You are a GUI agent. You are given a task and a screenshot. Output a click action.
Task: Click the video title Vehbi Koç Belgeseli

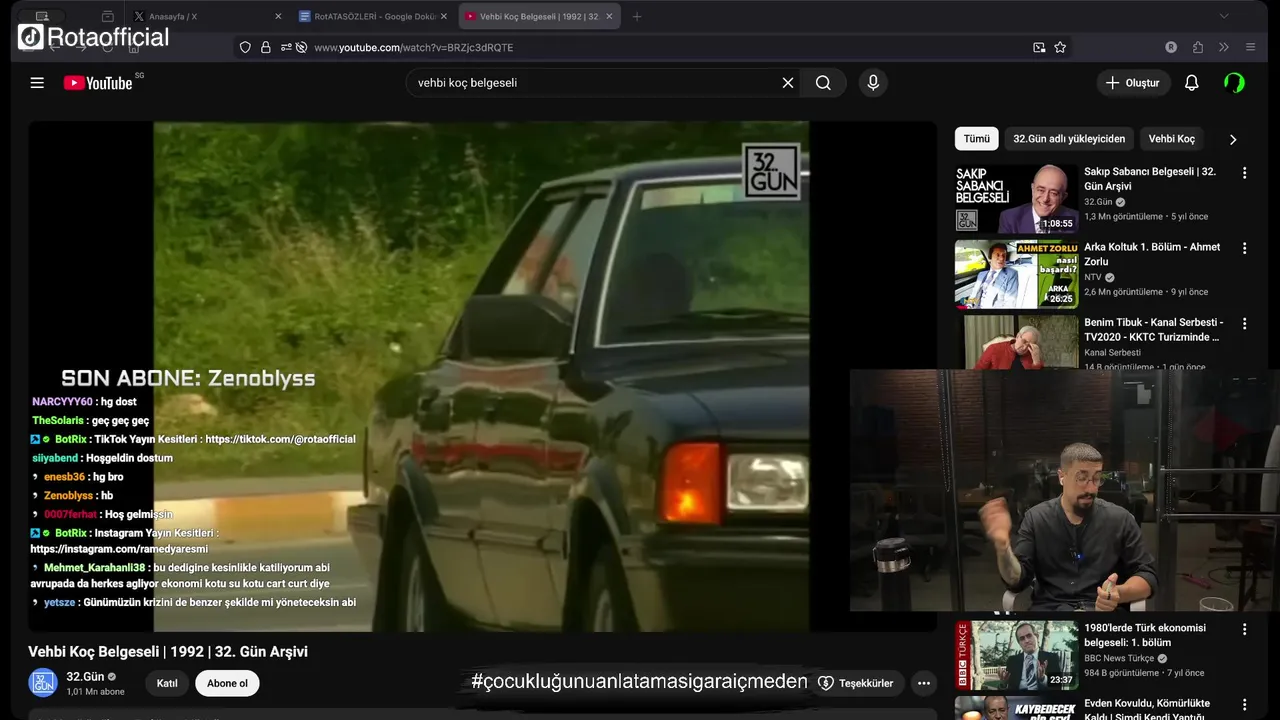168,652
